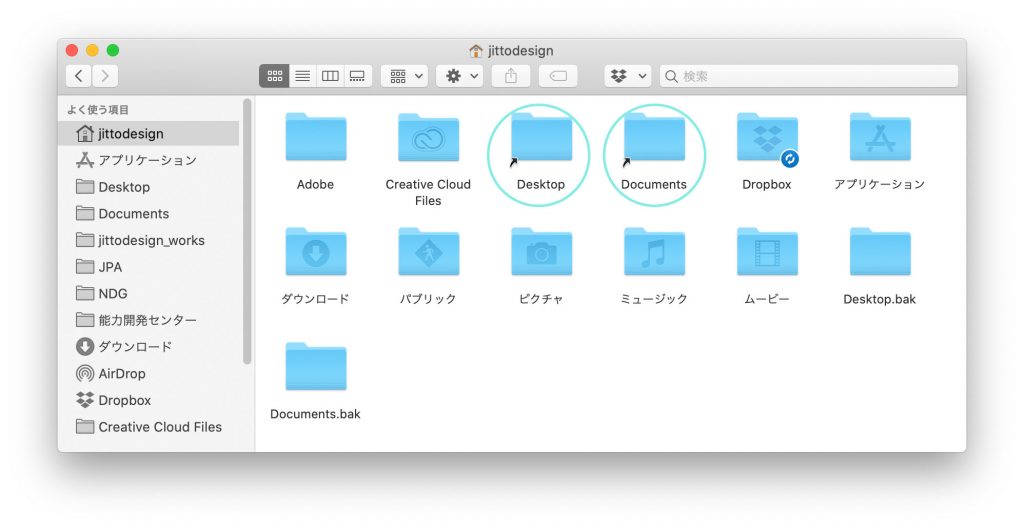Go forward with the right chevron button

[105, 76]
